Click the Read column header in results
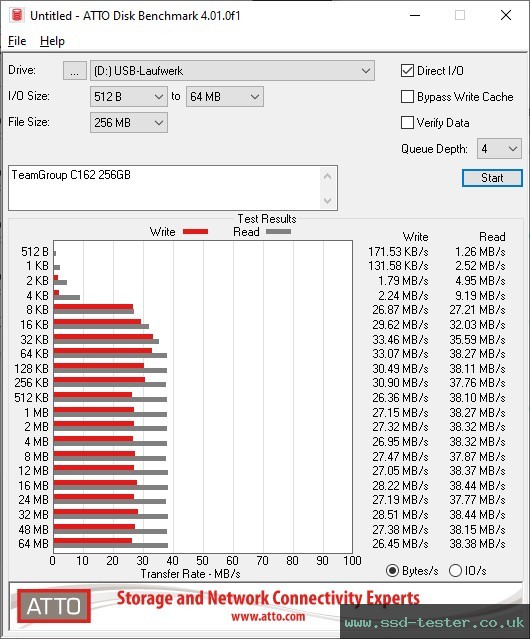This screenshot has height=639, width=530. [x=492, y=237]
